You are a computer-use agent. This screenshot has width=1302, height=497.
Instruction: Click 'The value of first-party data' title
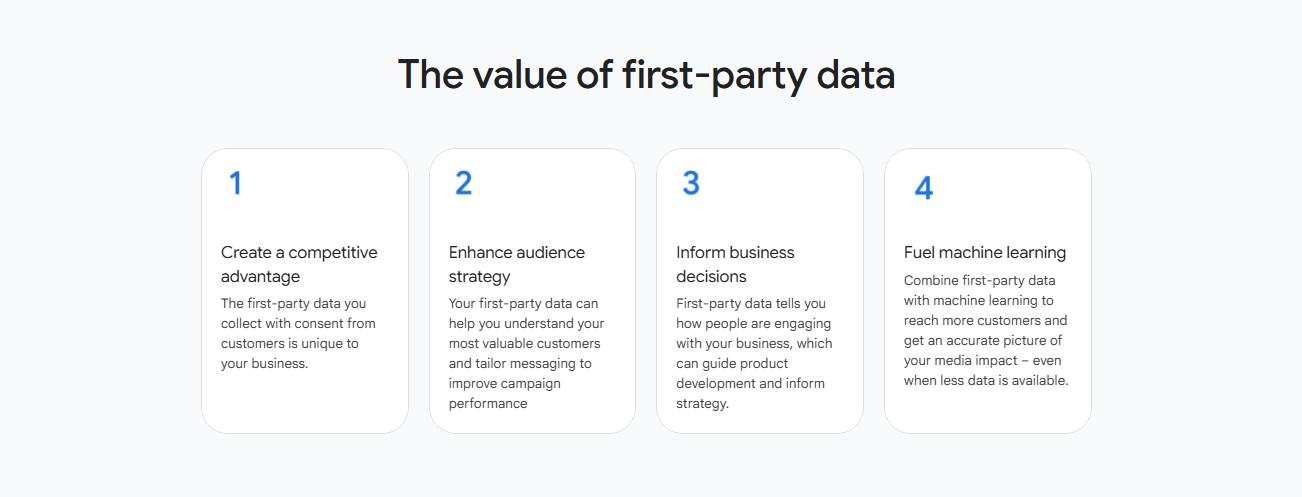(x=646, y=75)
